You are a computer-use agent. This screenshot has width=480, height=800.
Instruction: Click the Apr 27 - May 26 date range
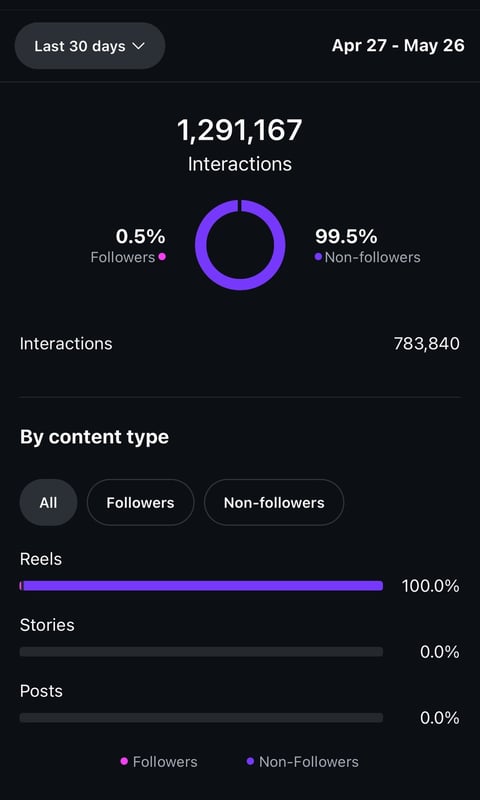point(398,46)
